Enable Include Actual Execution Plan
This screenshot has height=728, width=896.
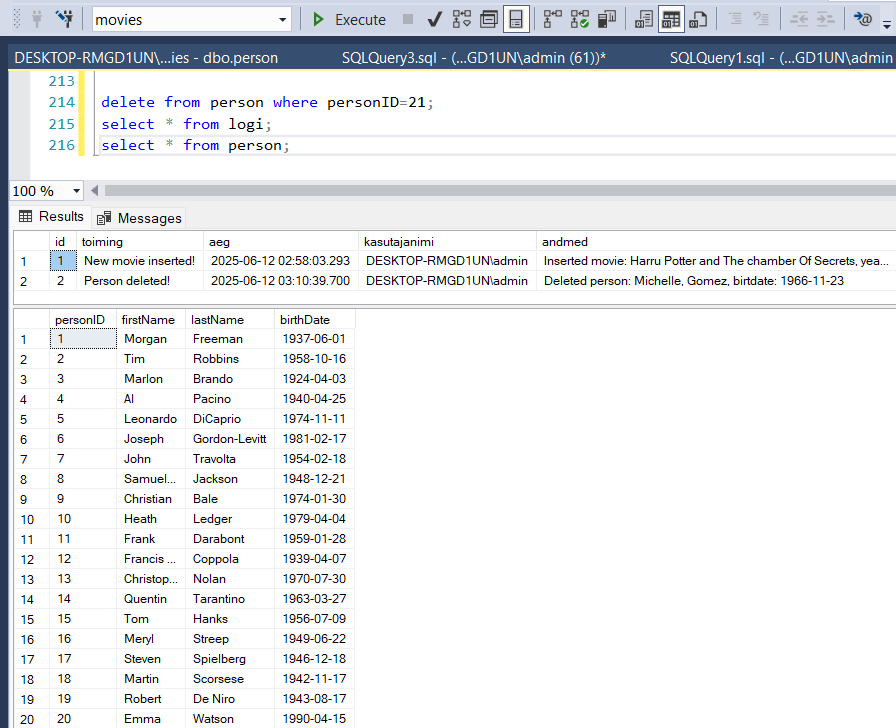(x=553, y=19)
